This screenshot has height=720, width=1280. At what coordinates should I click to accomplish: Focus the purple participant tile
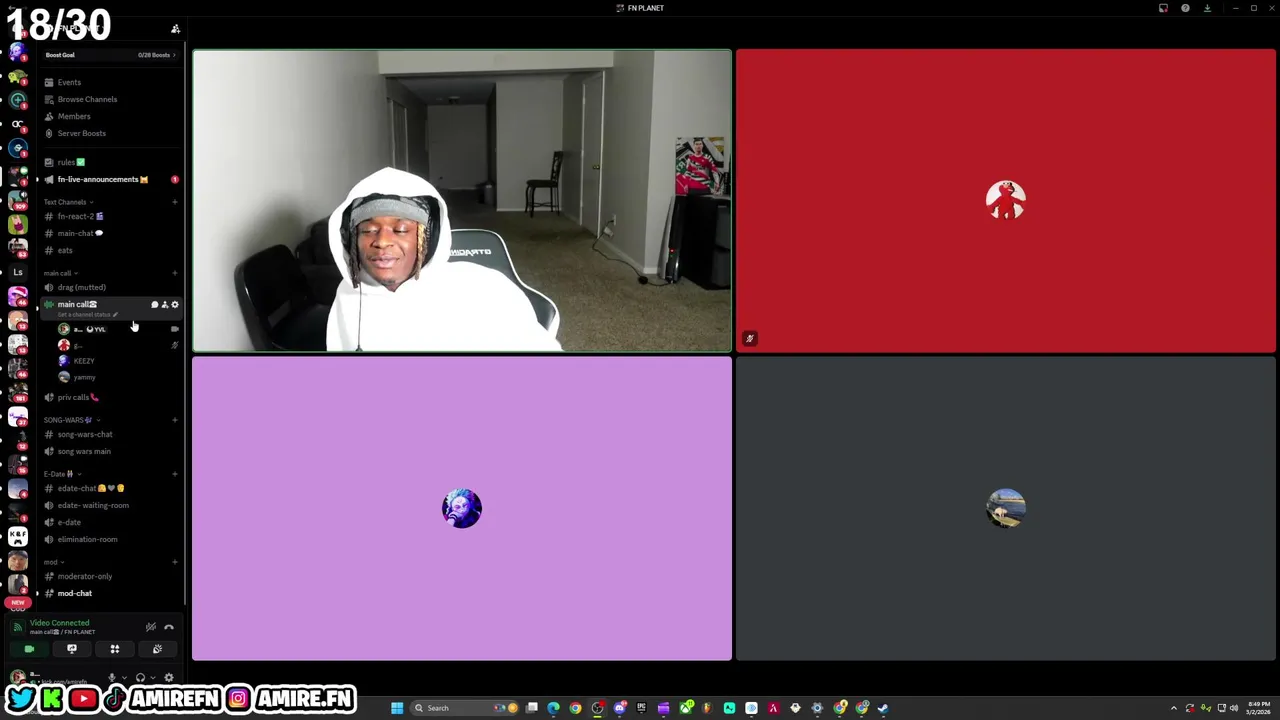(462, 509)
